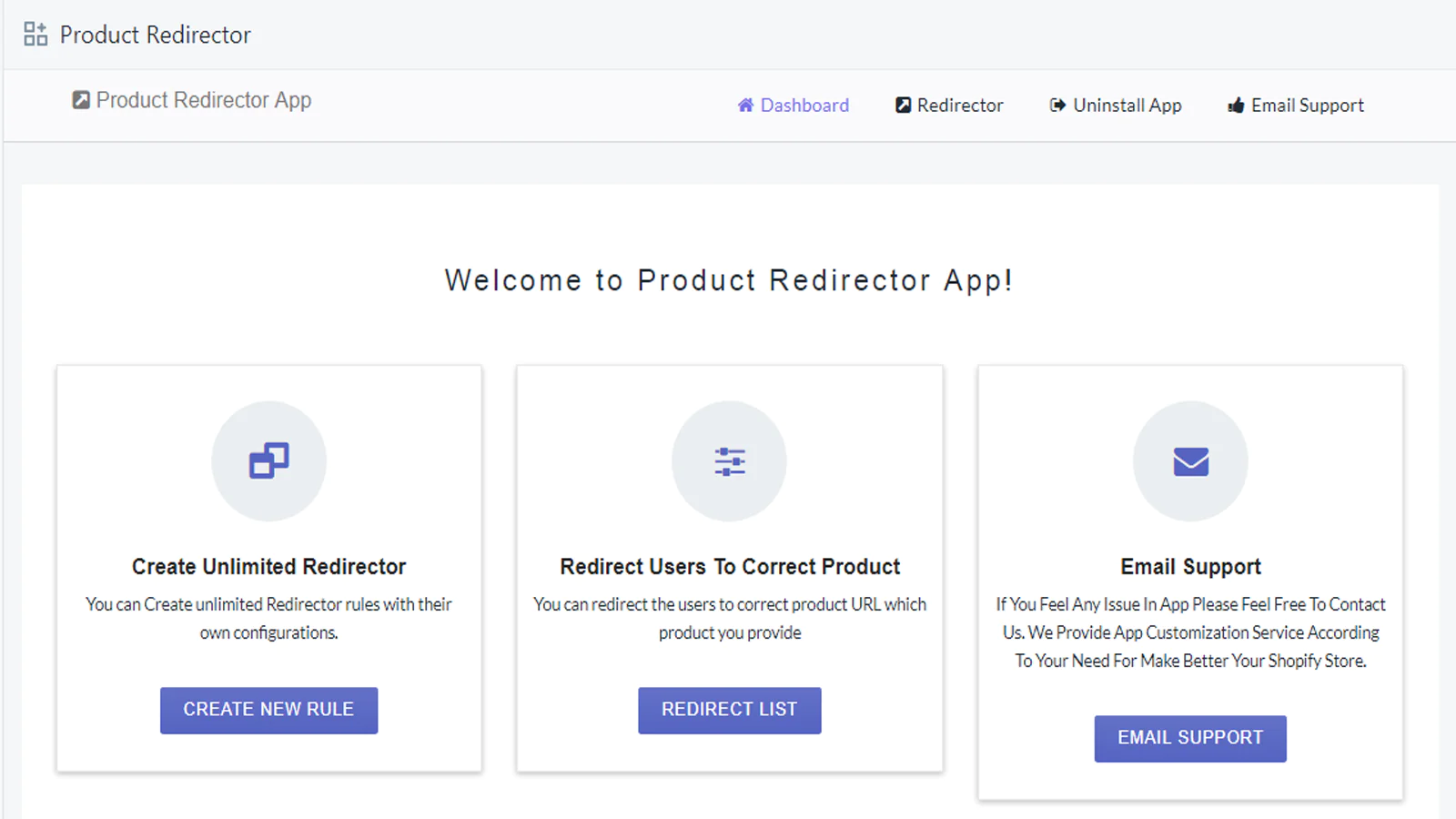Click the apps grid icon beside Product Redirector title
The image size is (1456, 819).
click(35, 35)
